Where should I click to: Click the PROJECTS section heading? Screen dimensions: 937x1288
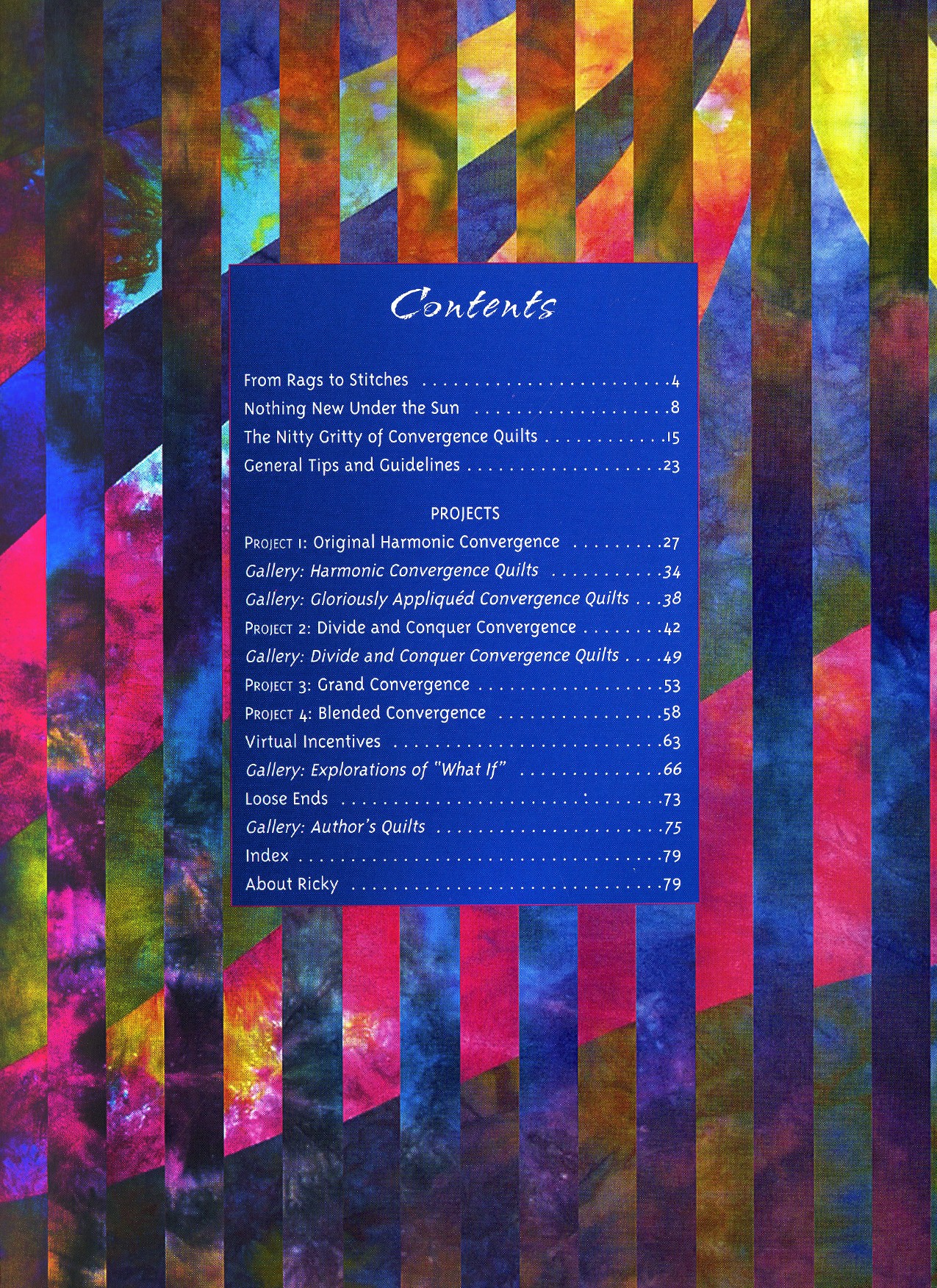[464, 513]
